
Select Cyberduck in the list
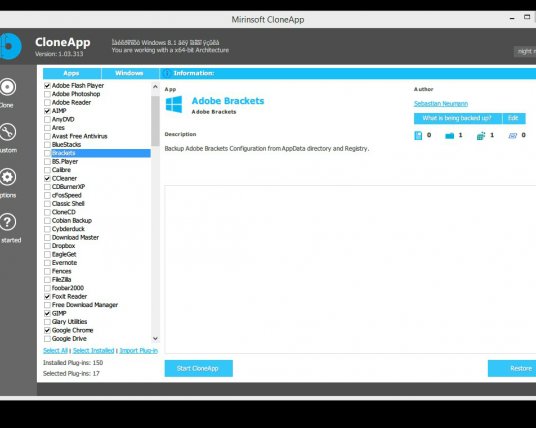tap(68, 229)
